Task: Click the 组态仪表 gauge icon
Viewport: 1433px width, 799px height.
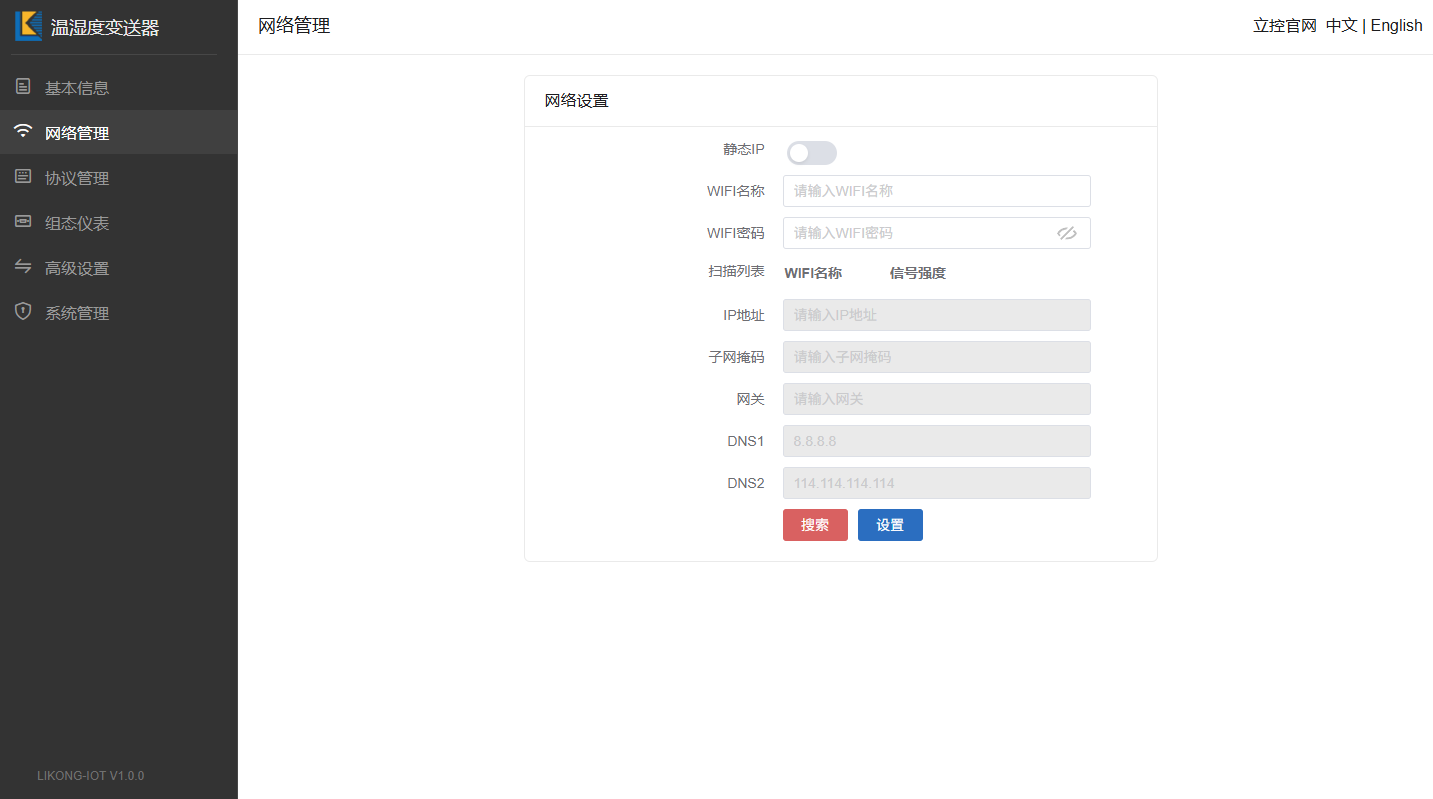Action: [23, 222]
